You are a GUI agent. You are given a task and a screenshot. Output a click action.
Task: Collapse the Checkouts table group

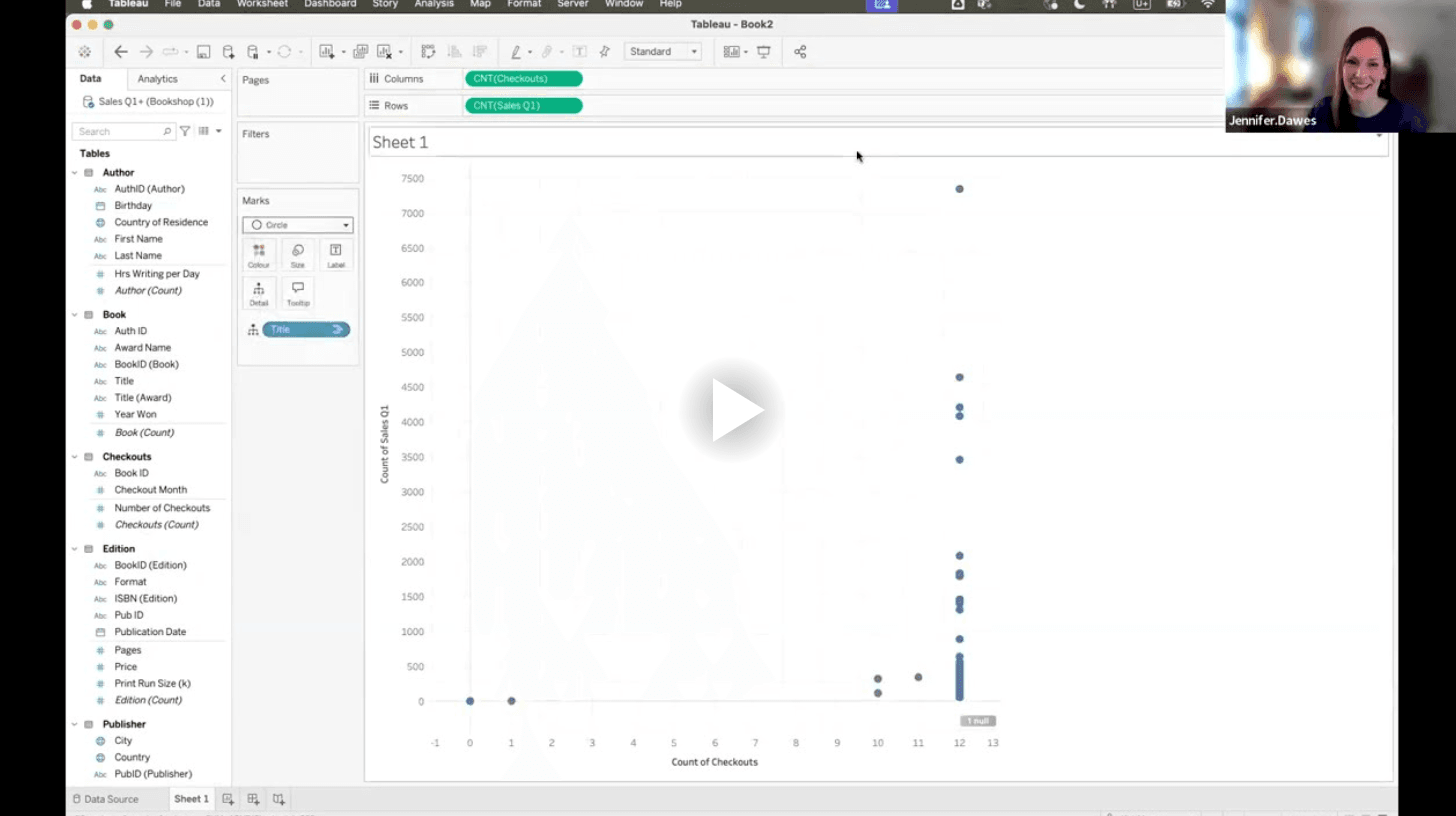[75, 457]
